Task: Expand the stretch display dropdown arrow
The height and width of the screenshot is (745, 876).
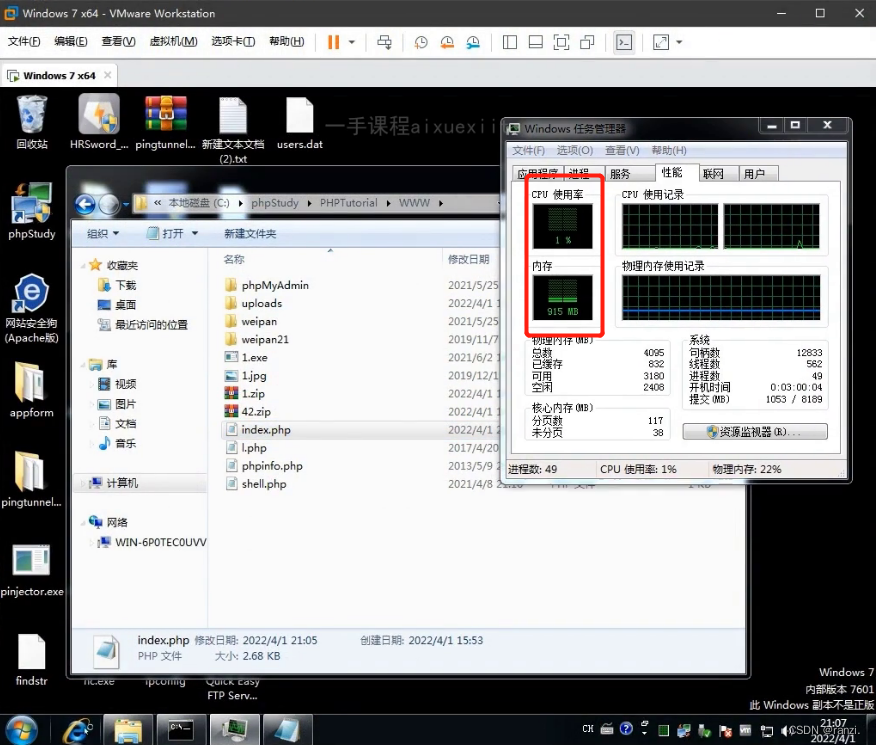Action: pos(679,42)
